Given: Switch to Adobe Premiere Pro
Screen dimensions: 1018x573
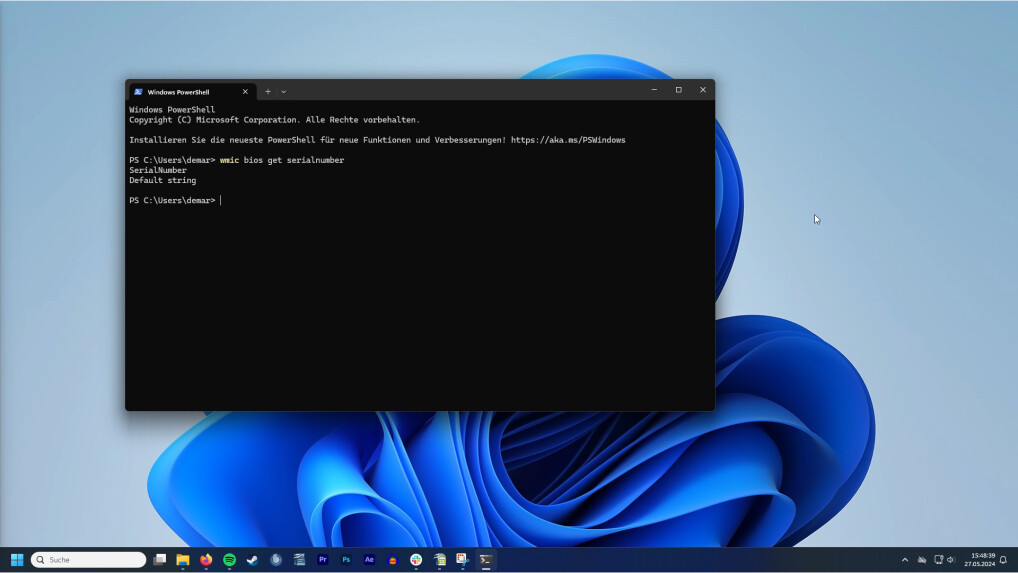Looking at the screenshot, I should [322, 560].
